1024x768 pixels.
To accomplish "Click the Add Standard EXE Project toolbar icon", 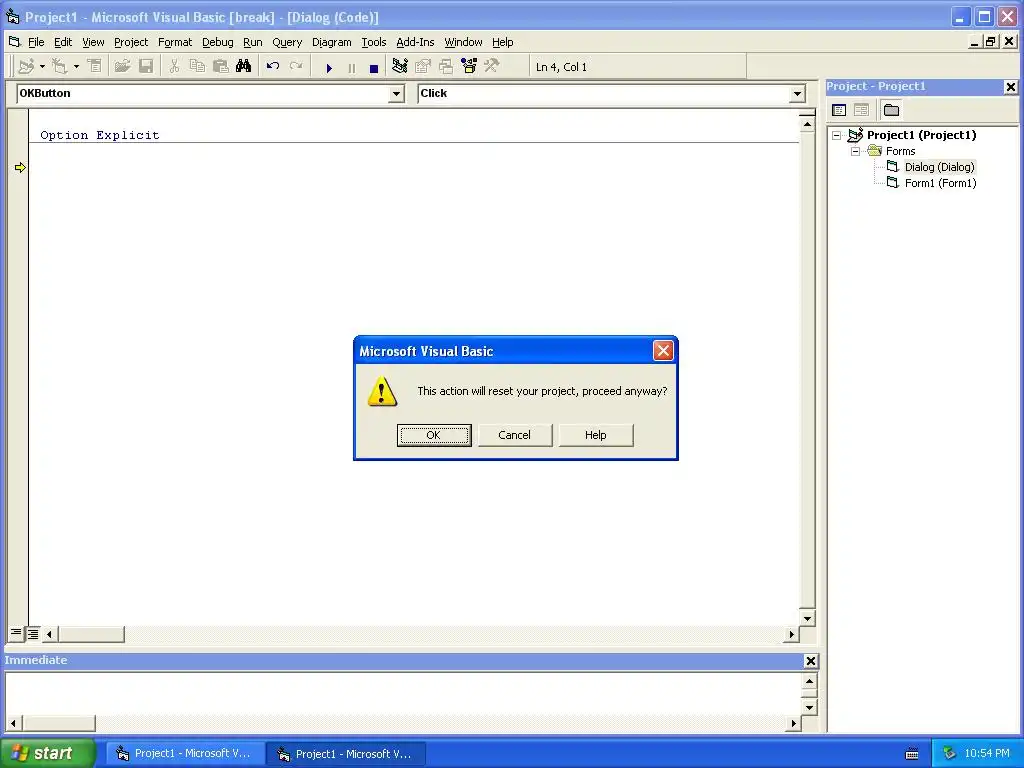I will 26,67.
